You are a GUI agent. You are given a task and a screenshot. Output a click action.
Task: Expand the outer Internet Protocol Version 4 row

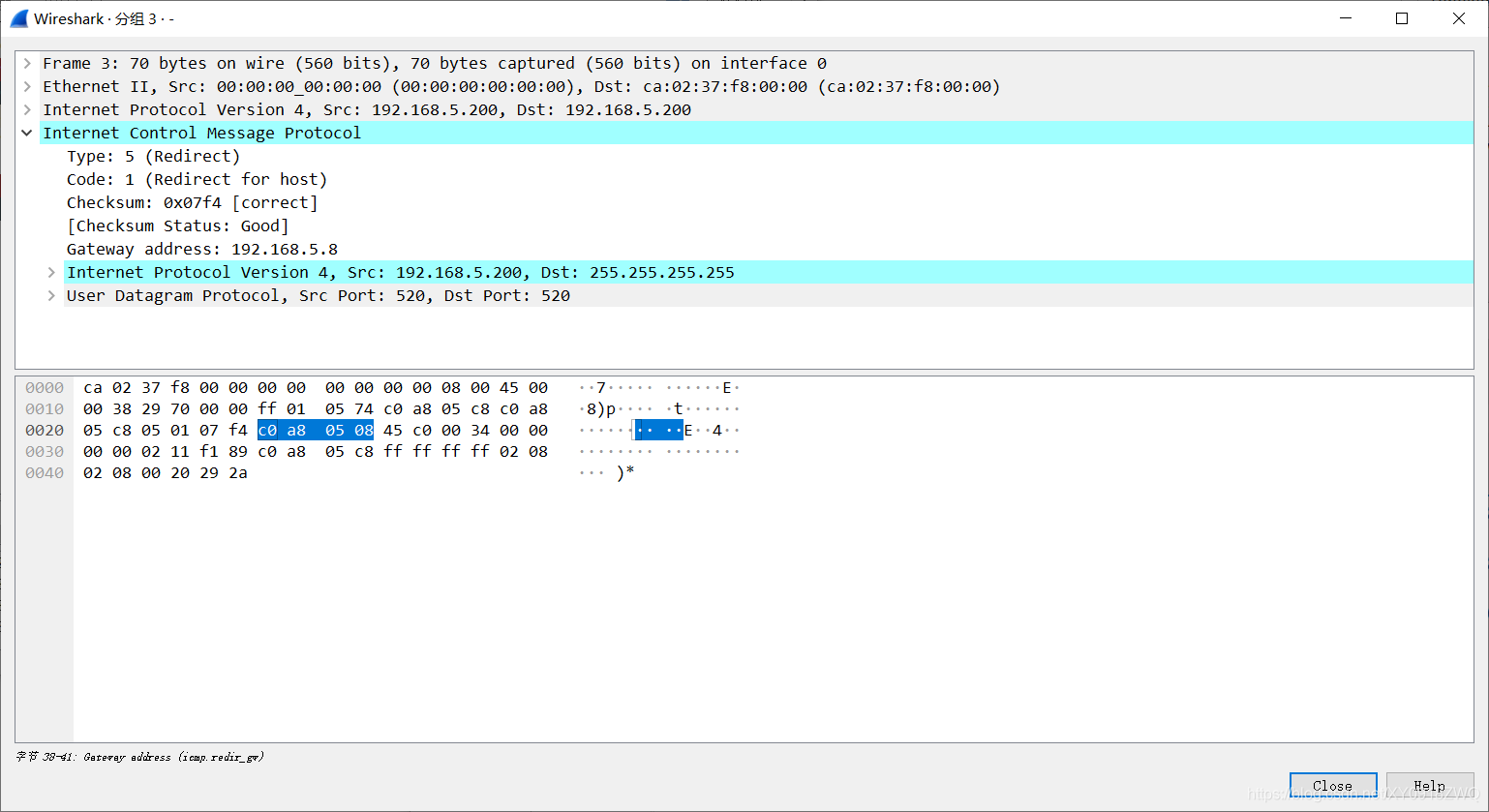click(27, 109)
